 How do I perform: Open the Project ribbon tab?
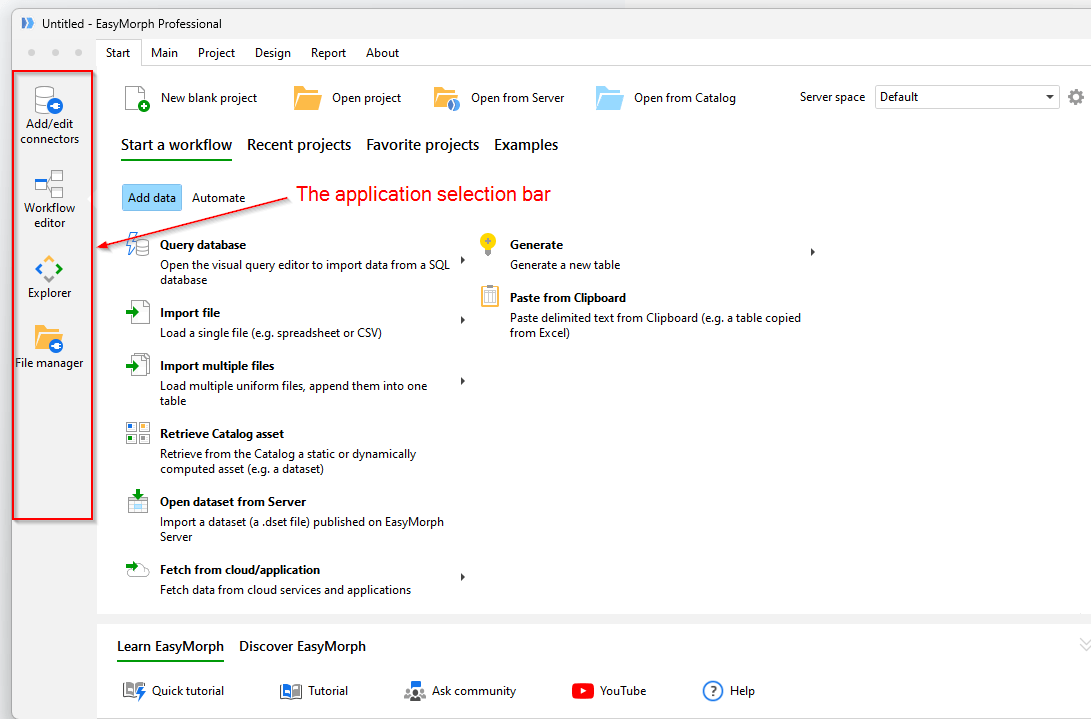(x=216, y=53)
